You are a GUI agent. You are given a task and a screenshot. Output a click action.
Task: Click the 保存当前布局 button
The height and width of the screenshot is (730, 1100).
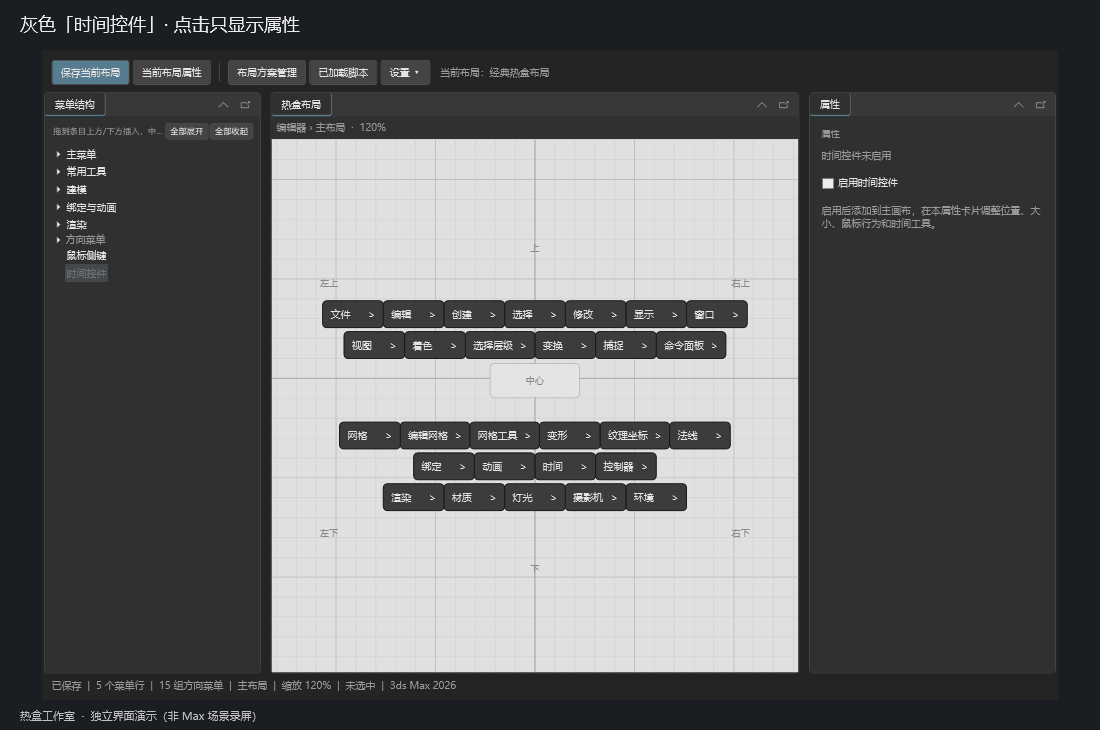(x=90, y=72)
